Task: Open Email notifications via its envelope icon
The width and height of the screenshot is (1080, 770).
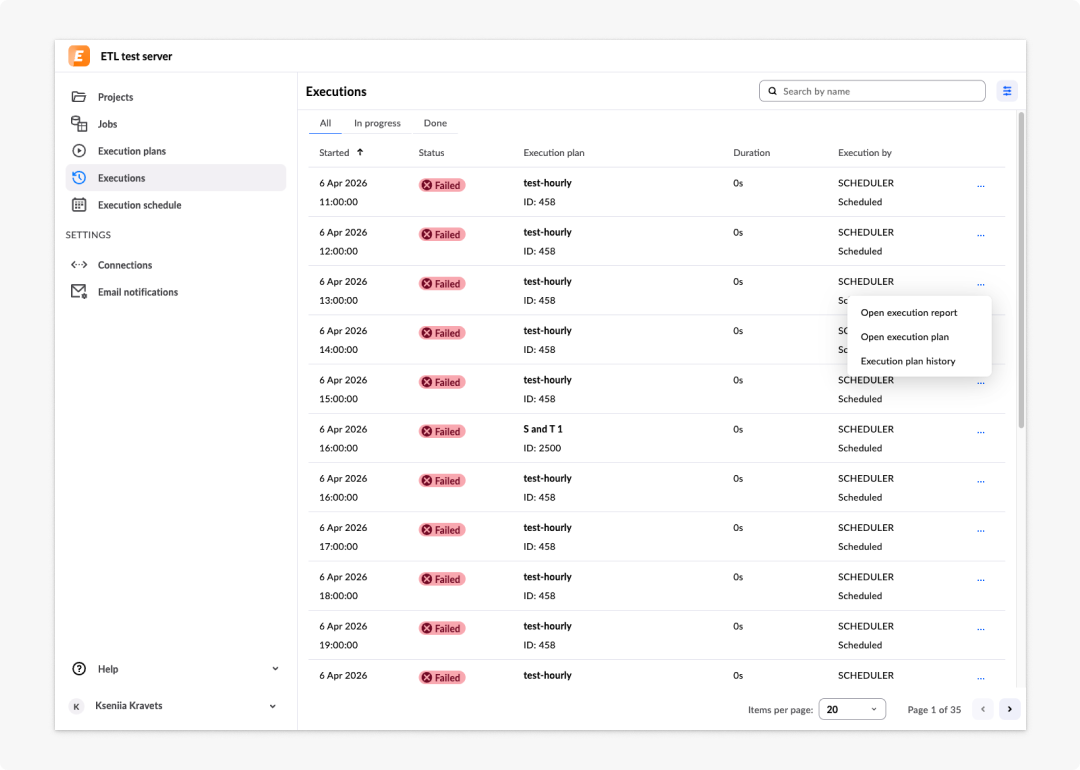Action: 79,291
